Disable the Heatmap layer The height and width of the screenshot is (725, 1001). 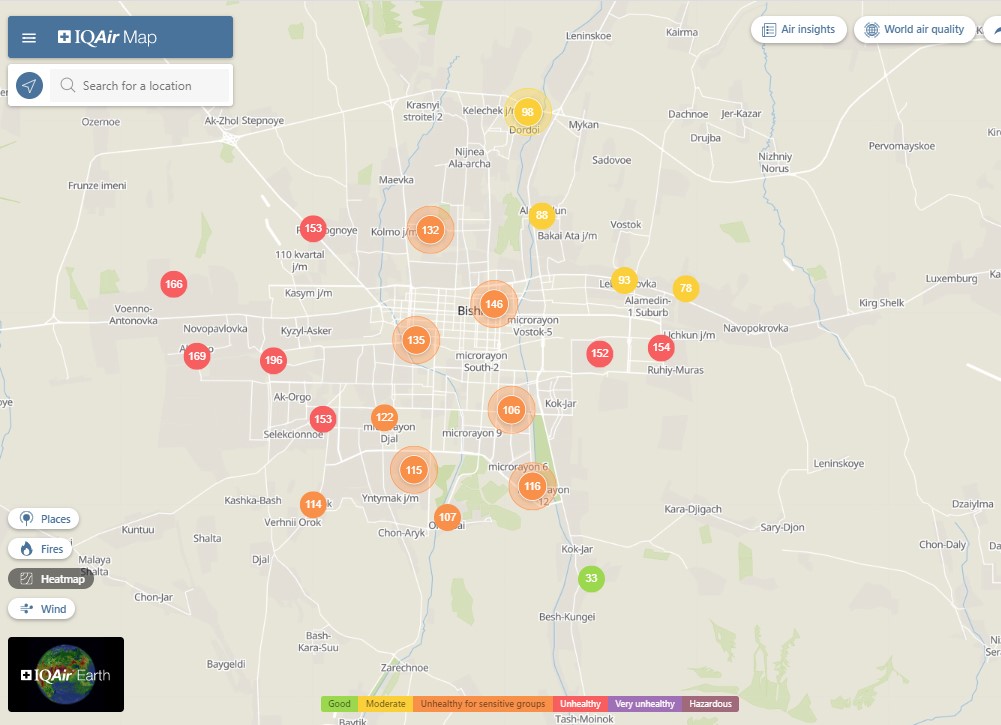51,579
